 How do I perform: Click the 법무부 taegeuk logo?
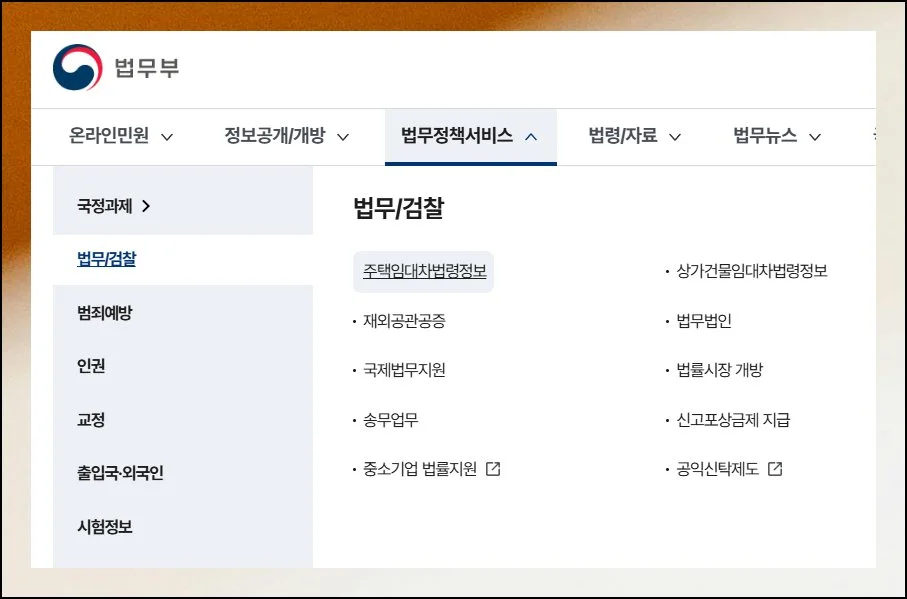click(x=78, y=68)
